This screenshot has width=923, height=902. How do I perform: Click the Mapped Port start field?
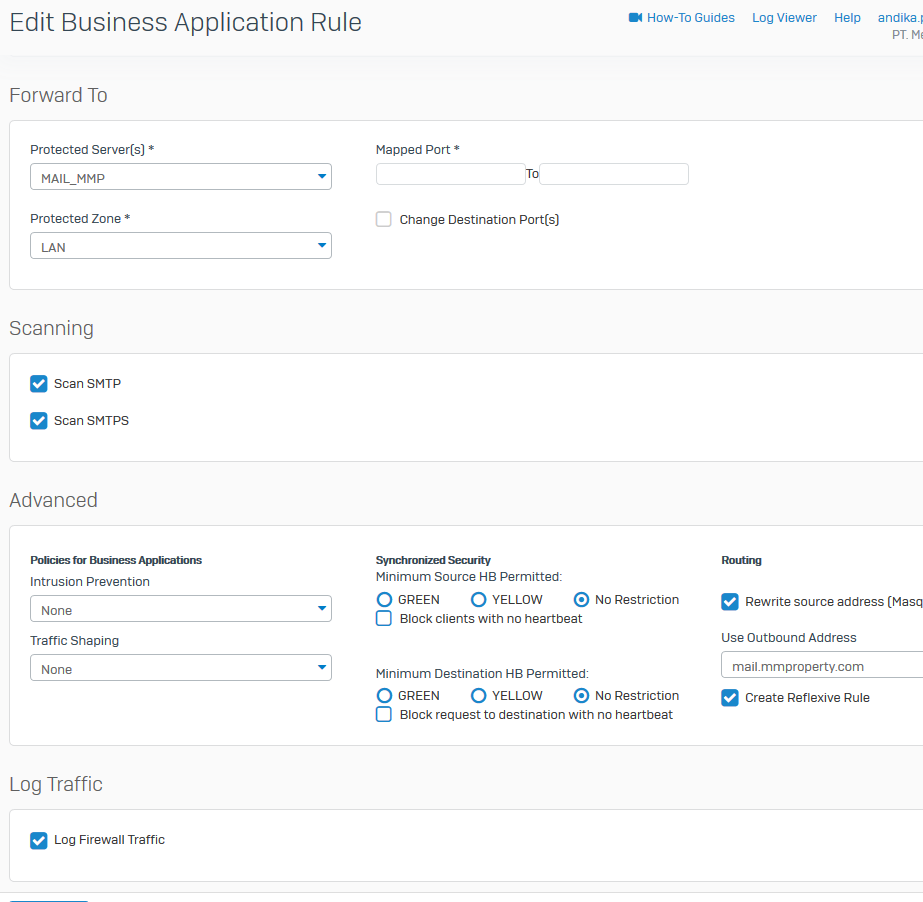coord(450,174)
